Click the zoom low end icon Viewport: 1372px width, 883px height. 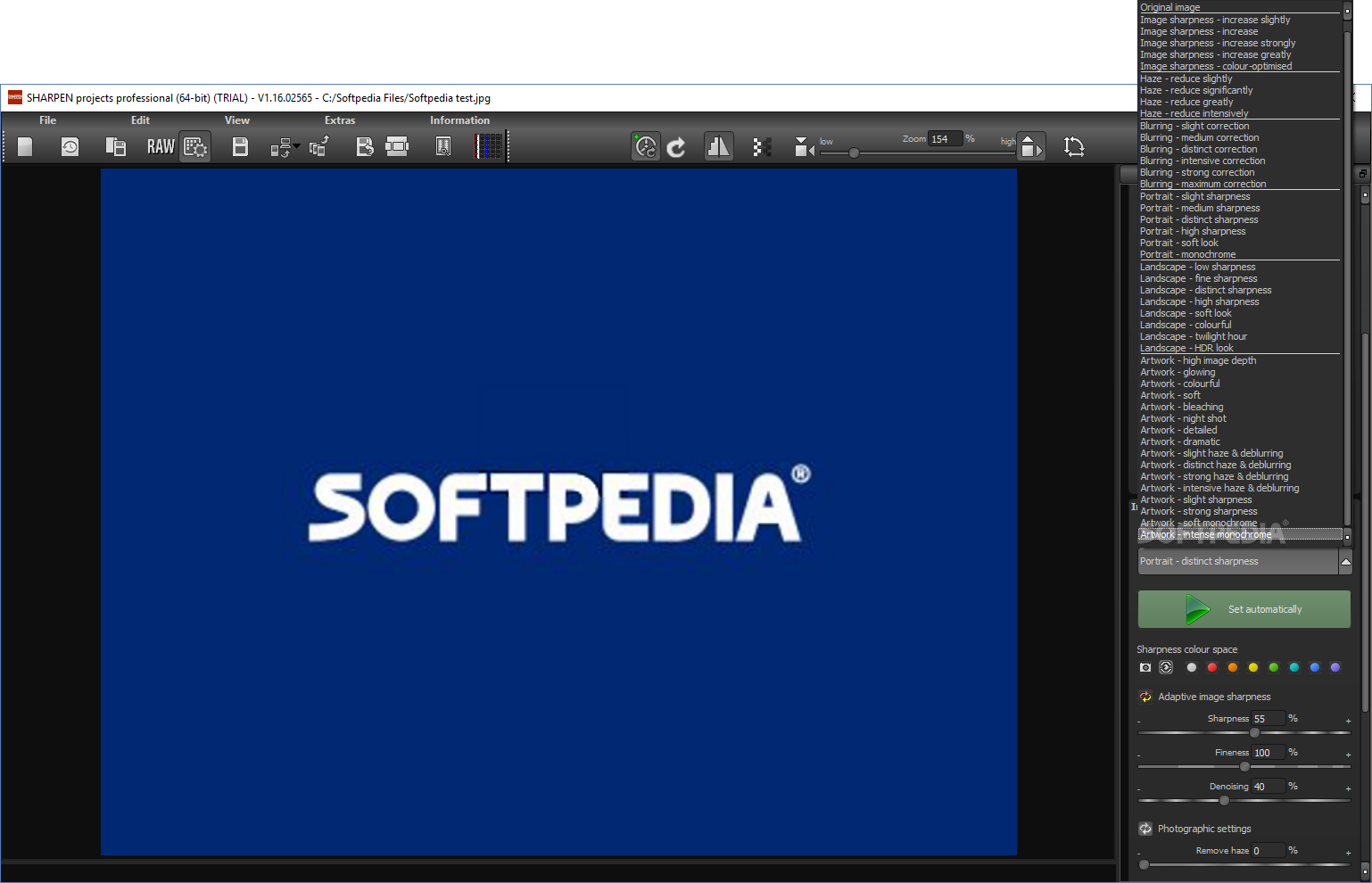click(x=804, y=146)
